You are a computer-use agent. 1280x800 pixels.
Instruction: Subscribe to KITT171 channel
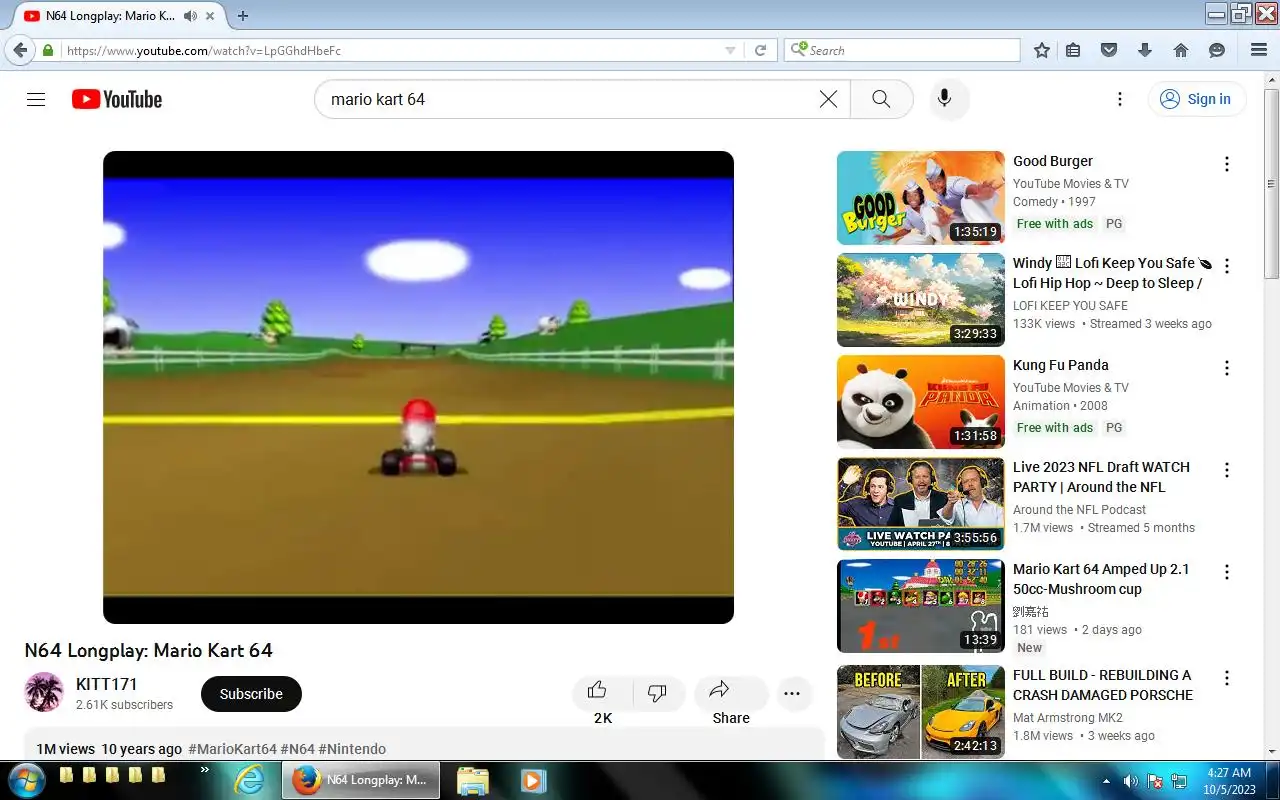251,693
